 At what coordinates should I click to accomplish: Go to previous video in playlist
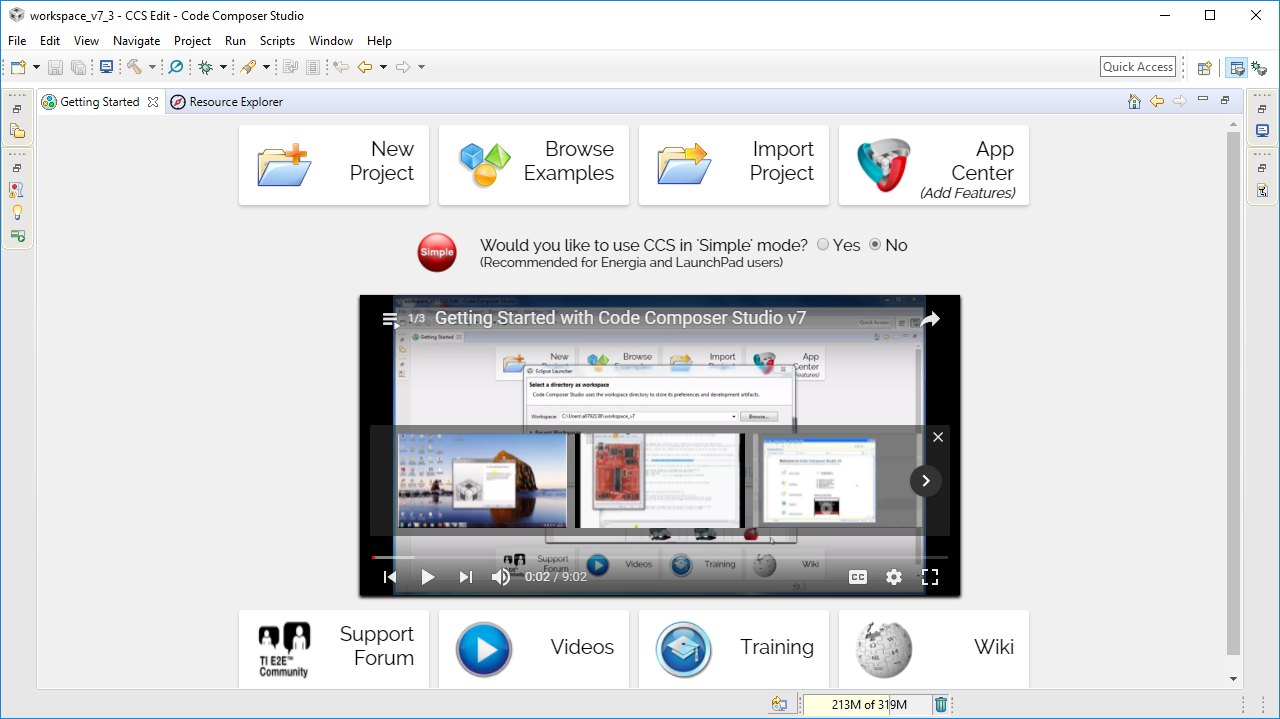coord(390,577)
